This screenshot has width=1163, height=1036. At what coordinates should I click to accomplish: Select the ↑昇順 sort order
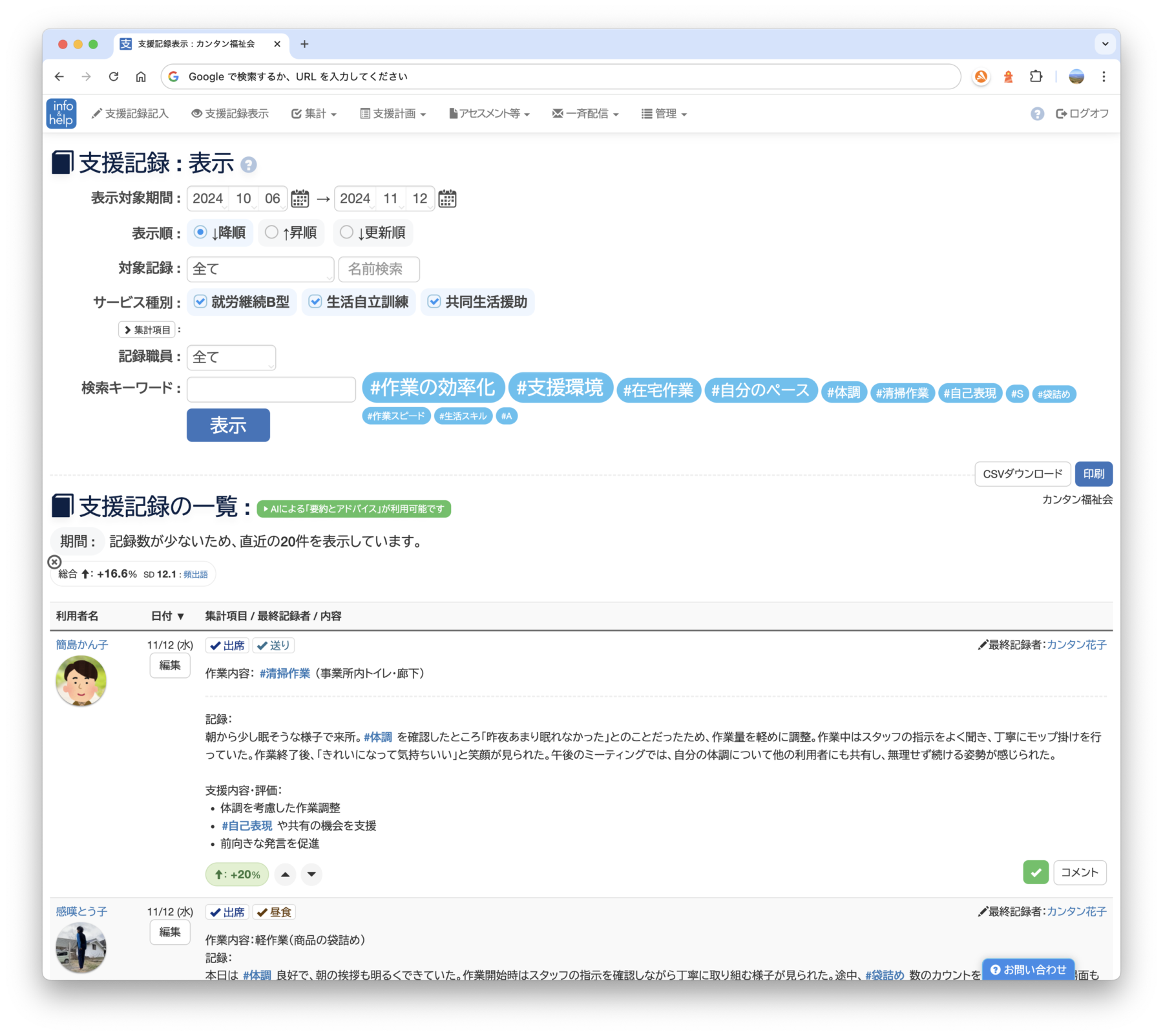click(x=272, y=232)
